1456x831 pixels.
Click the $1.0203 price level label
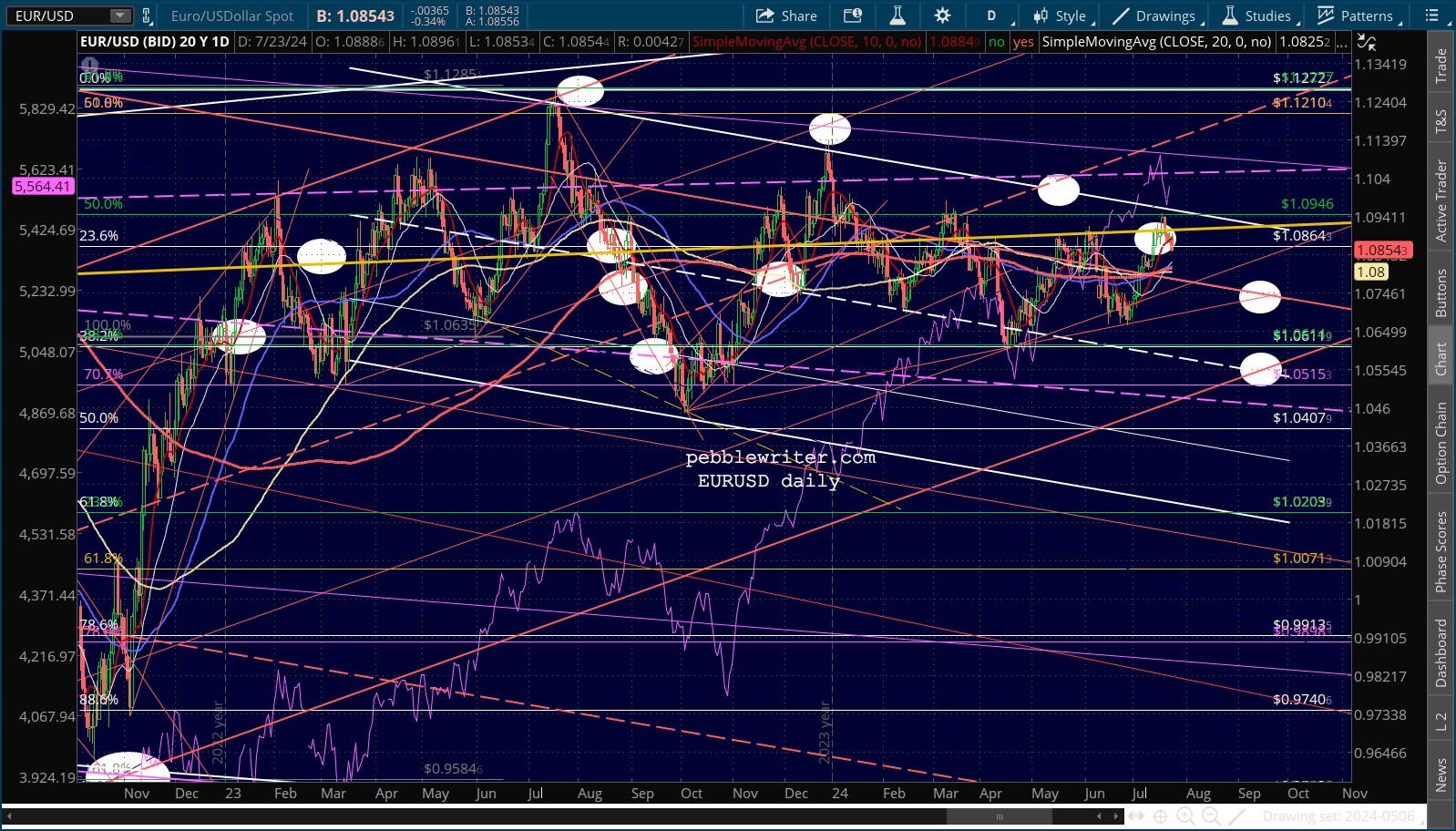click(1303, 502)
